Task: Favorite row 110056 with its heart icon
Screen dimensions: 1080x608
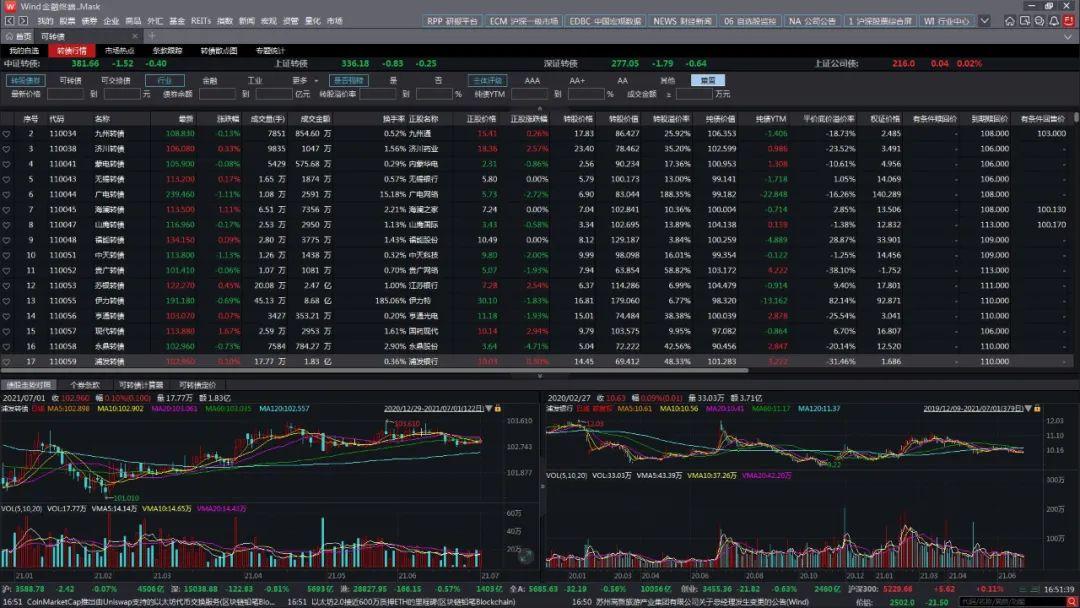Action: point(6,316)
